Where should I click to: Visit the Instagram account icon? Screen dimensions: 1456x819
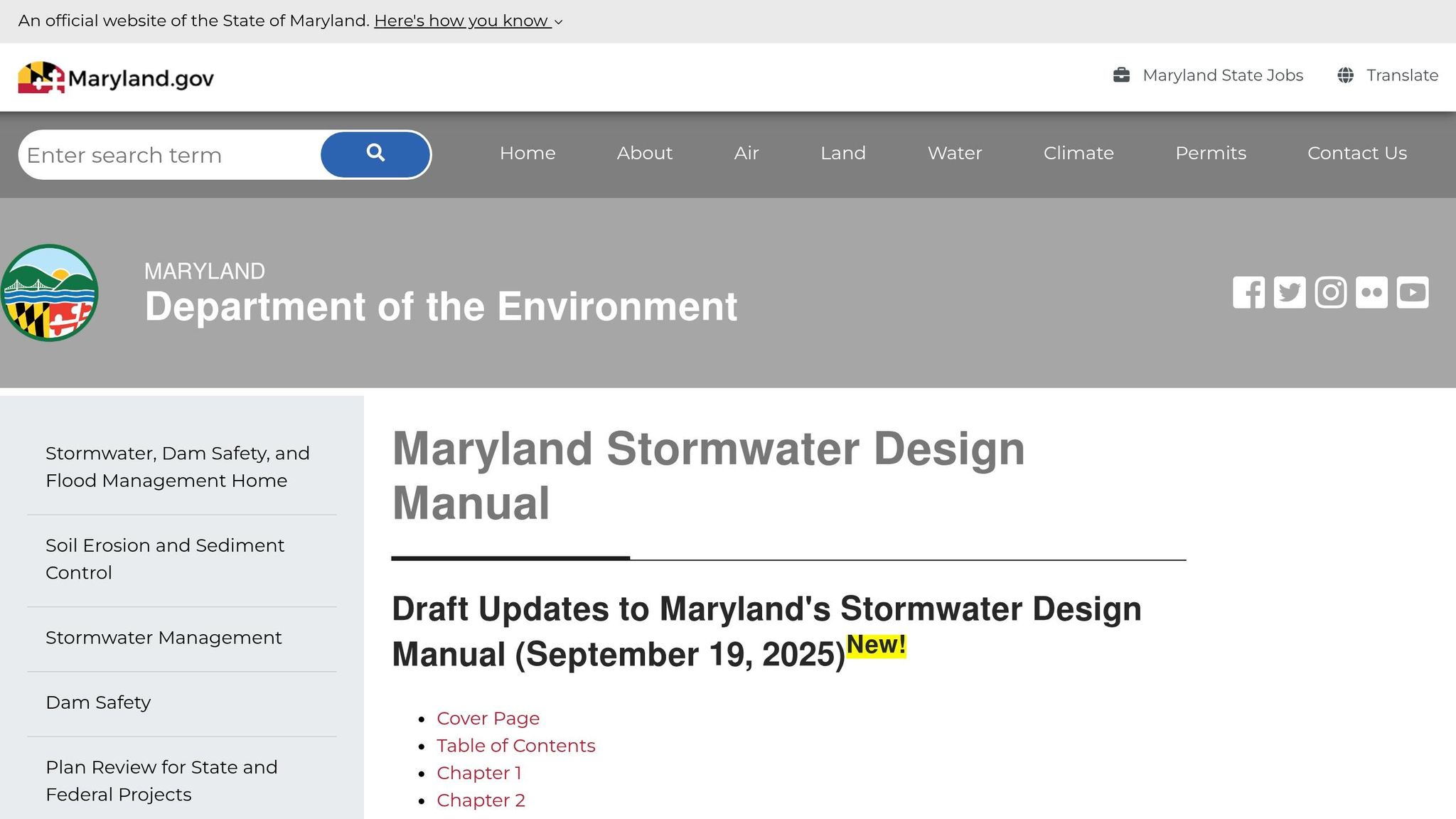click(x=1331, y=292)
